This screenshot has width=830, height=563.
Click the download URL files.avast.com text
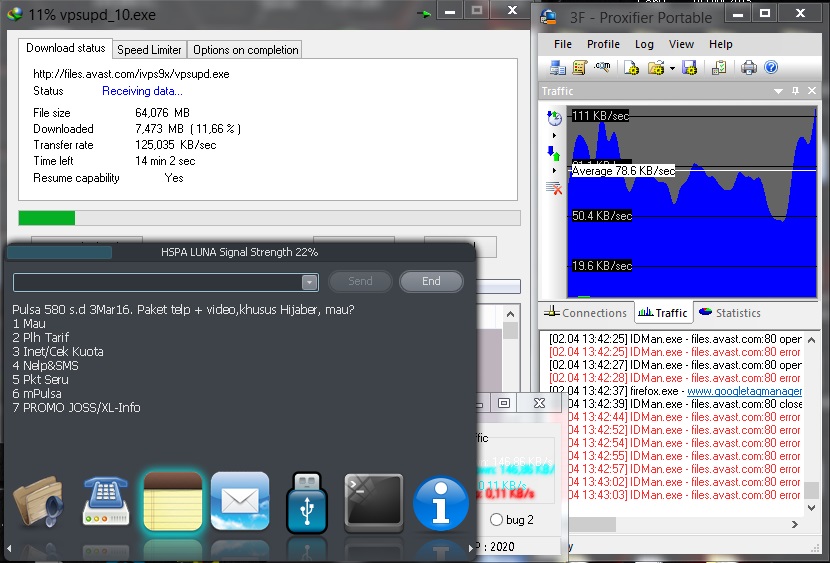131,74
